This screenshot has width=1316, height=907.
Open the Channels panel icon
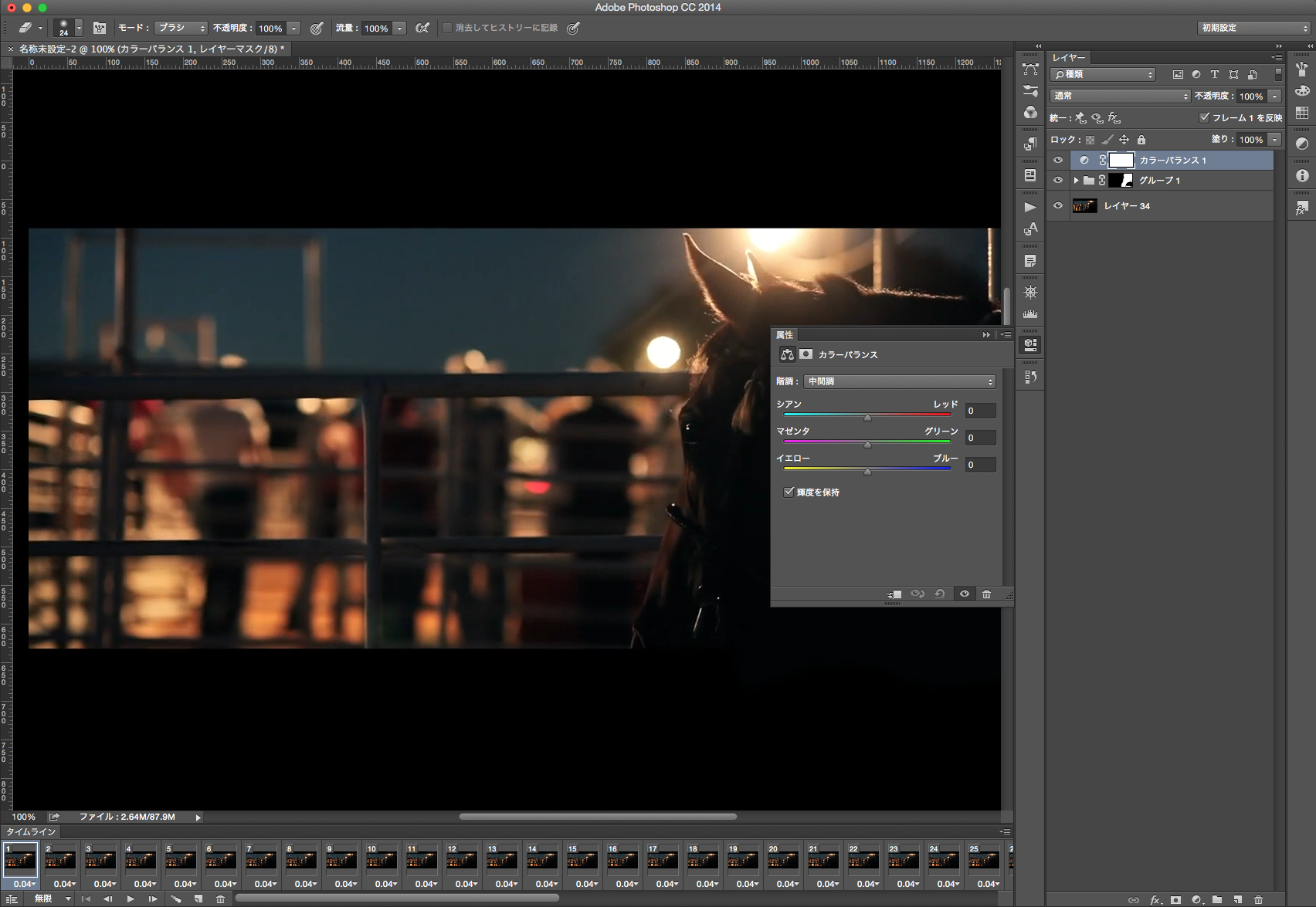click(1030, 113)
